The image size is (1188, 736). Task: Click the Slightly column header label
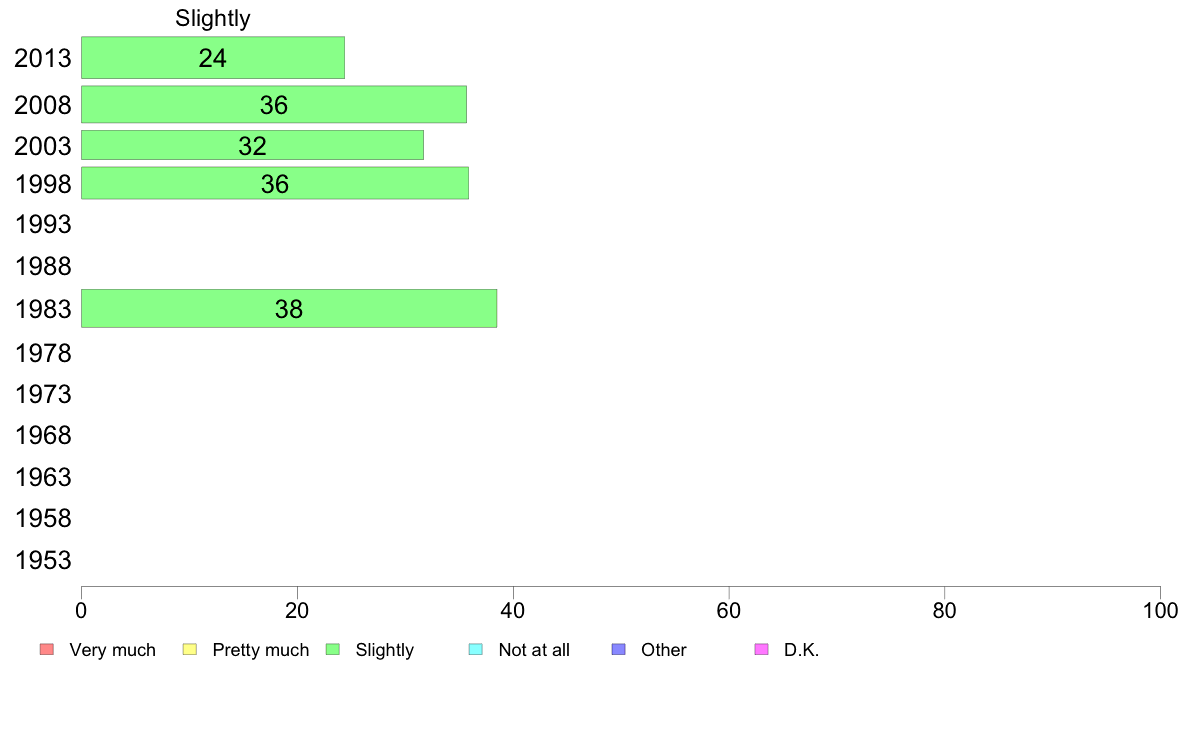click(x=213, y=18)
